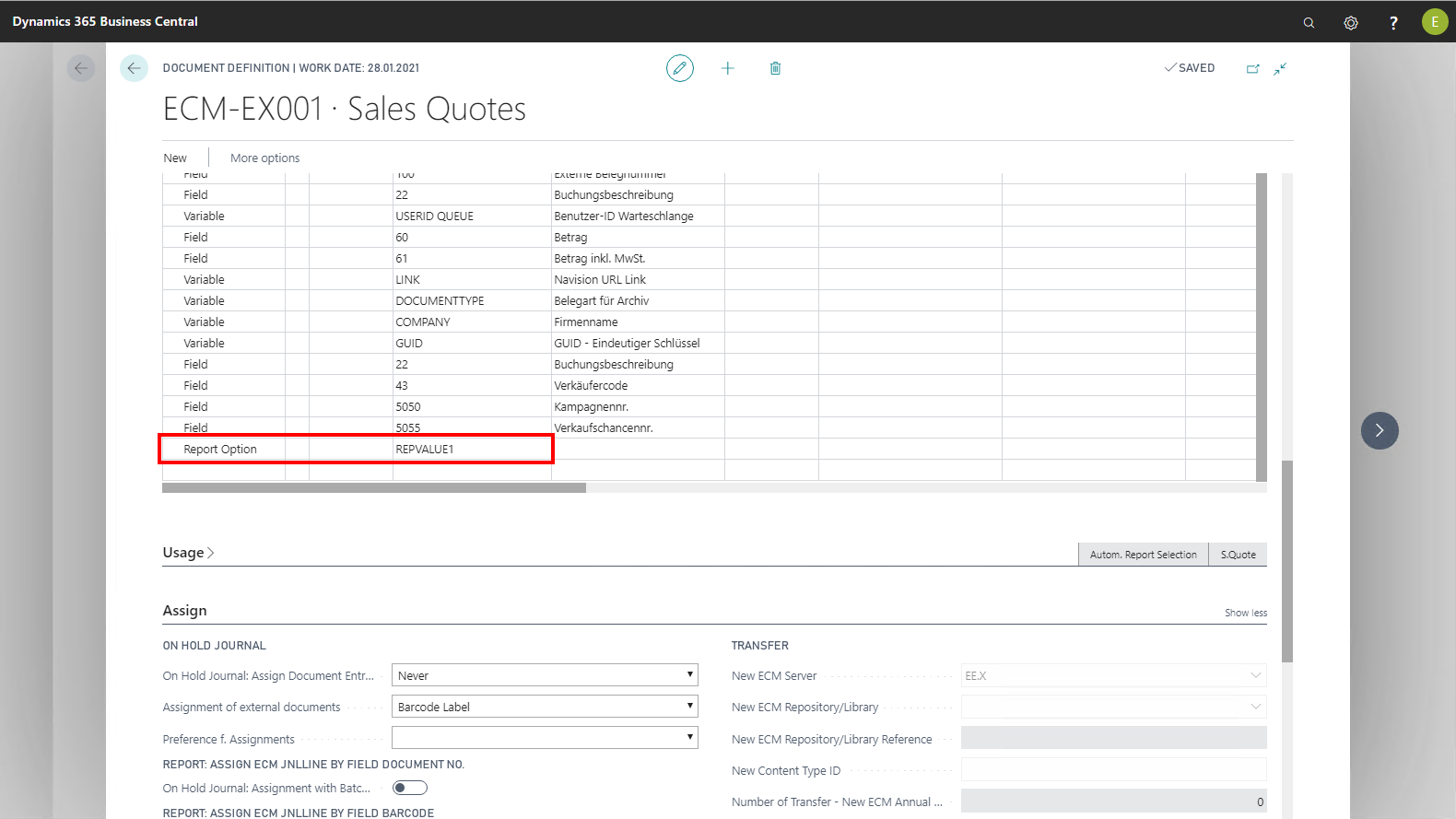This screenshot has width=1456, height=819.
Task: Open the On Hold Journal Assign Document dropdown
Action: [545, 675]
